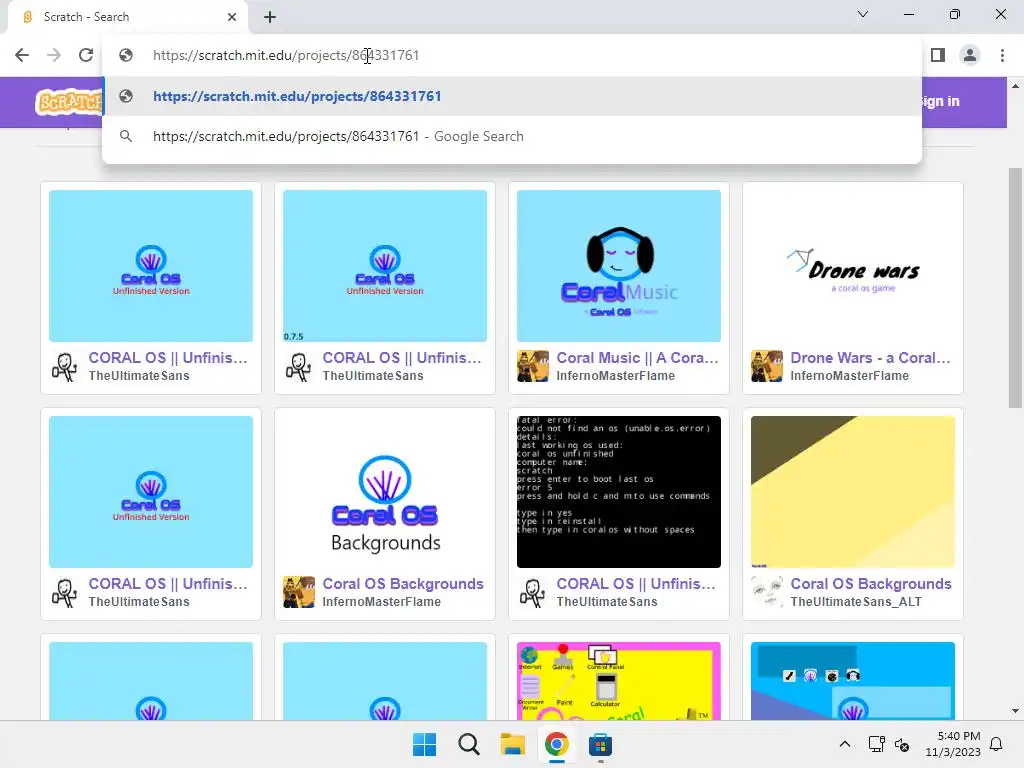Screen dimensions: 1024x768
Task: Click the globe icon in the address bar
Action: 126,55
